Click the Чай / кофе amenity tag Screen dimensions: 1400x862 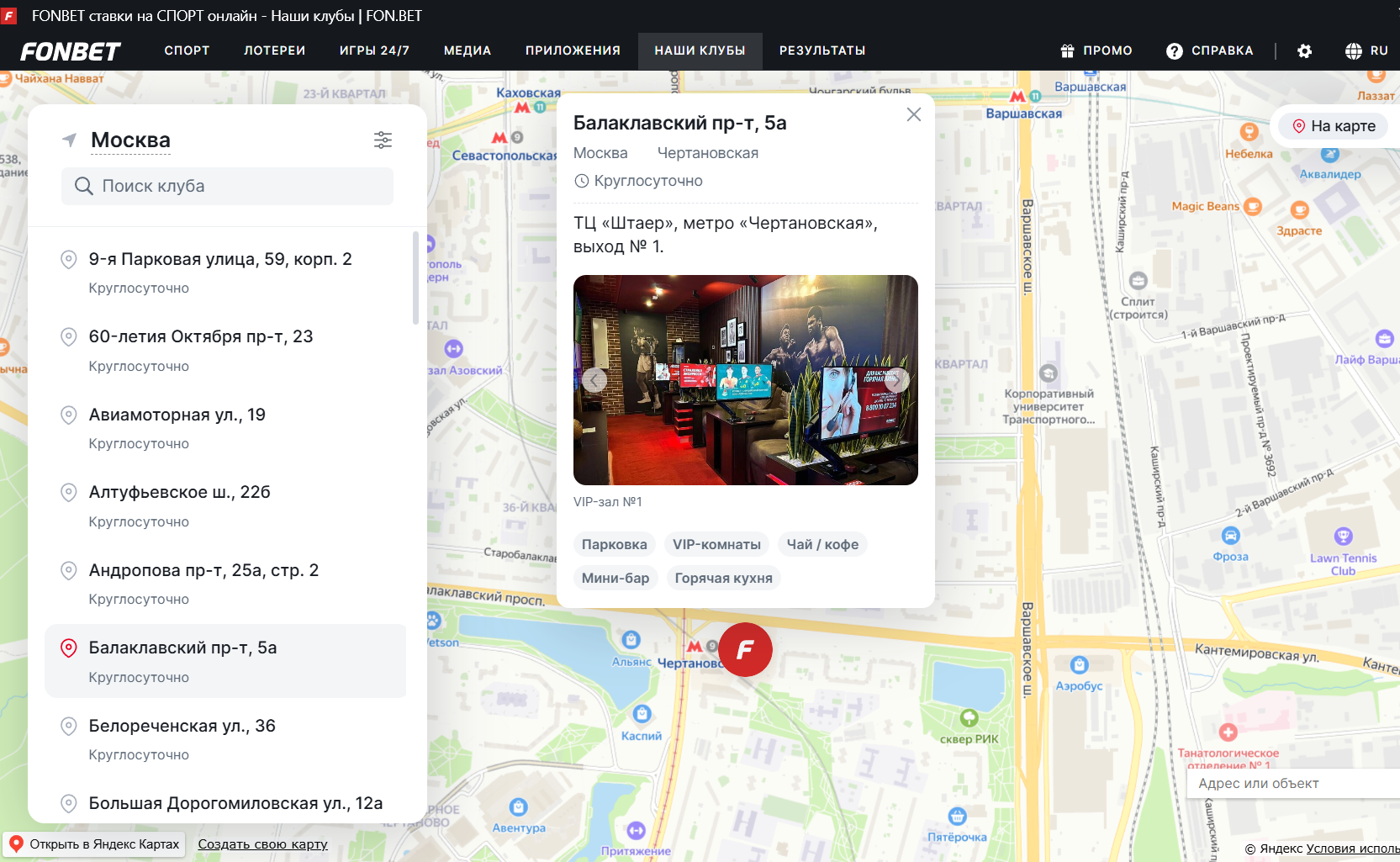823,545
